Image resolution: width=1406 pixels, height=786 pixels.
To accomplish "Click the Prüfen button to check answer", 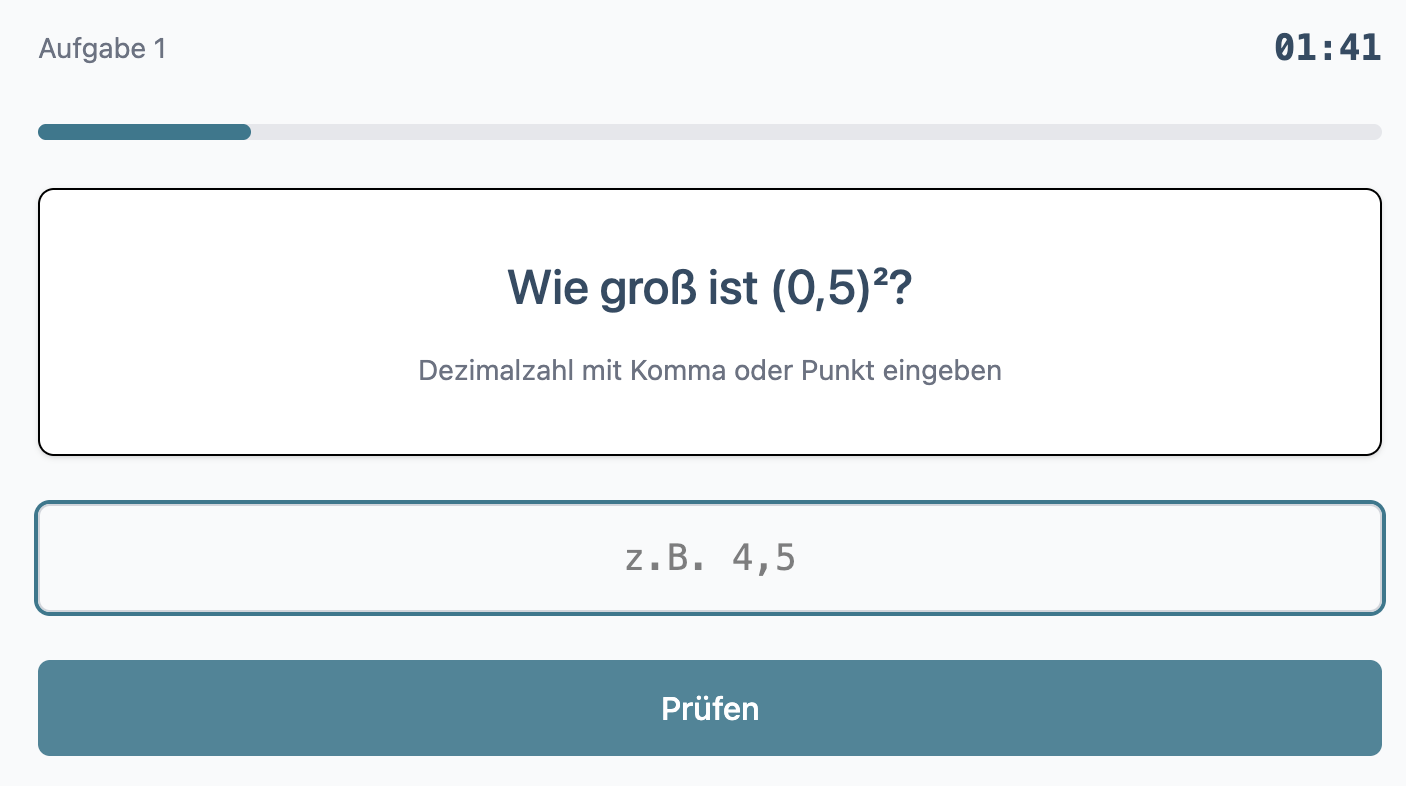I will 710,708.
